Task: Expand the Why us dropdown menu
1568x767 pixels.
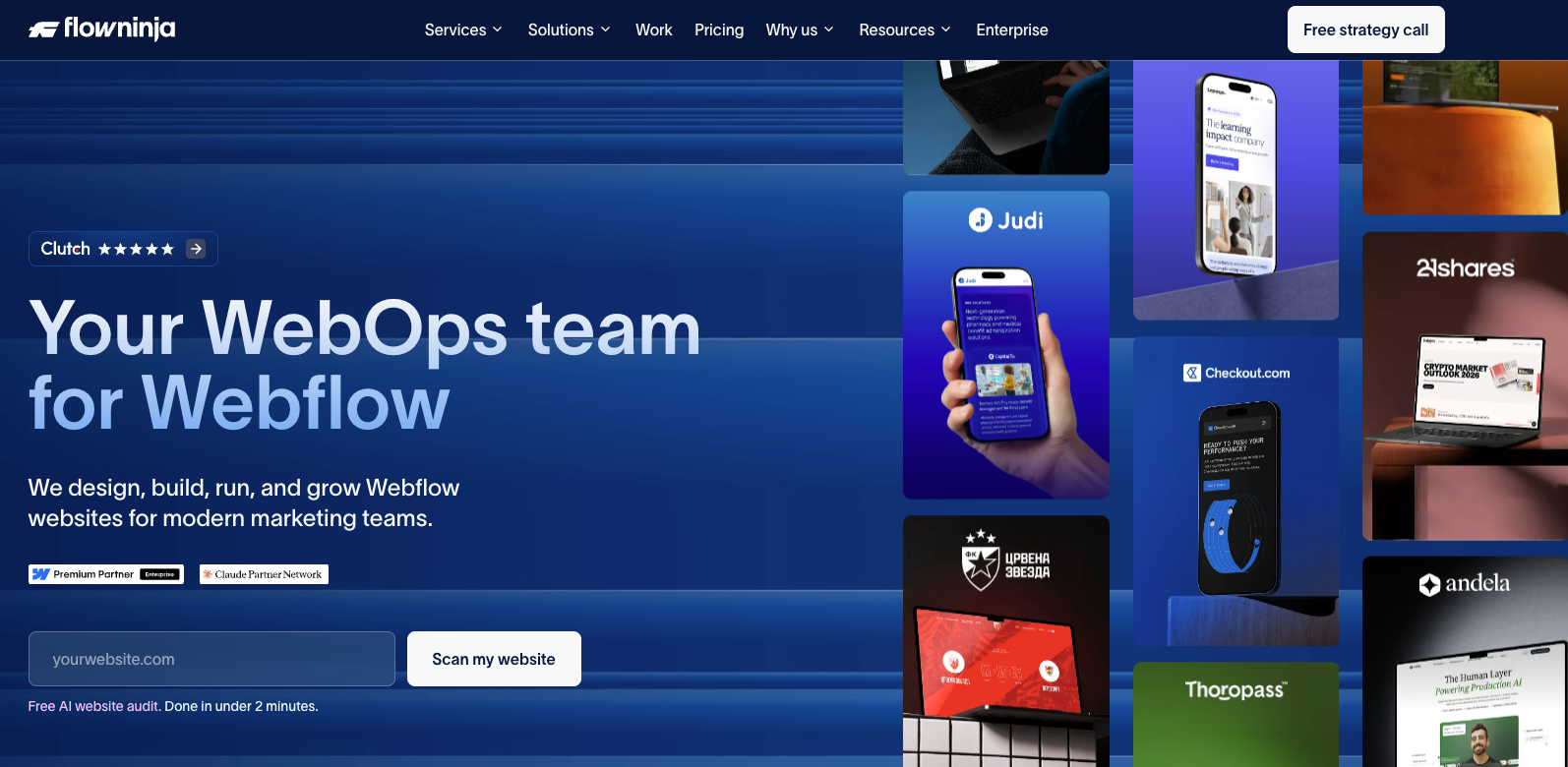Action: click(800, 29)
